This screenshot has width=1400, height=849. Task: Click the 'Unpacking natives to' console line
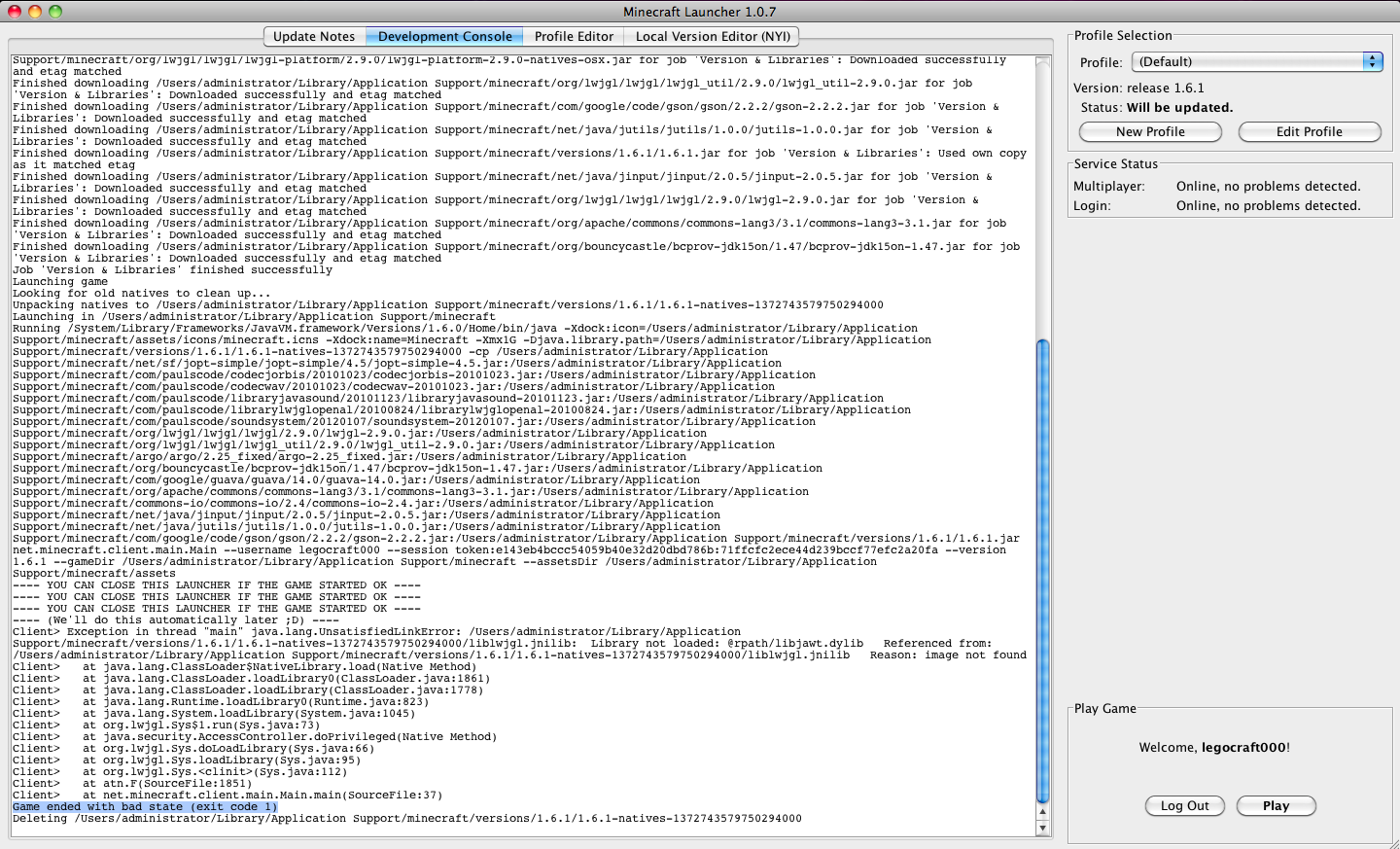point(448,305)
